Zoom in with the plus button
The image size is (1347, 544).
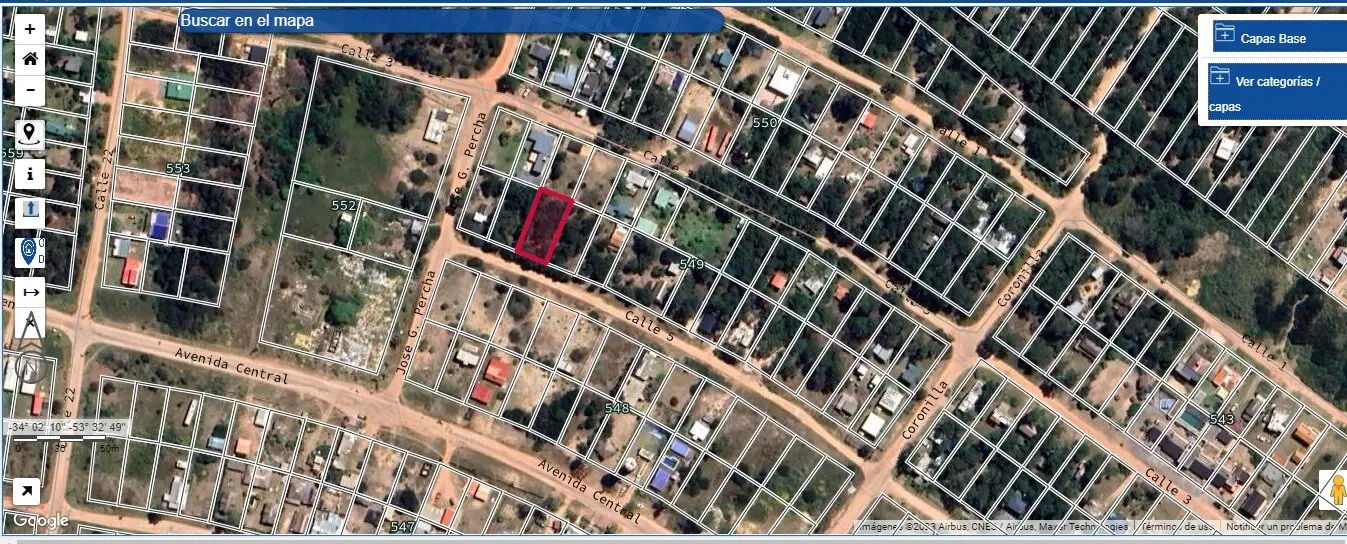pos(30,29)
